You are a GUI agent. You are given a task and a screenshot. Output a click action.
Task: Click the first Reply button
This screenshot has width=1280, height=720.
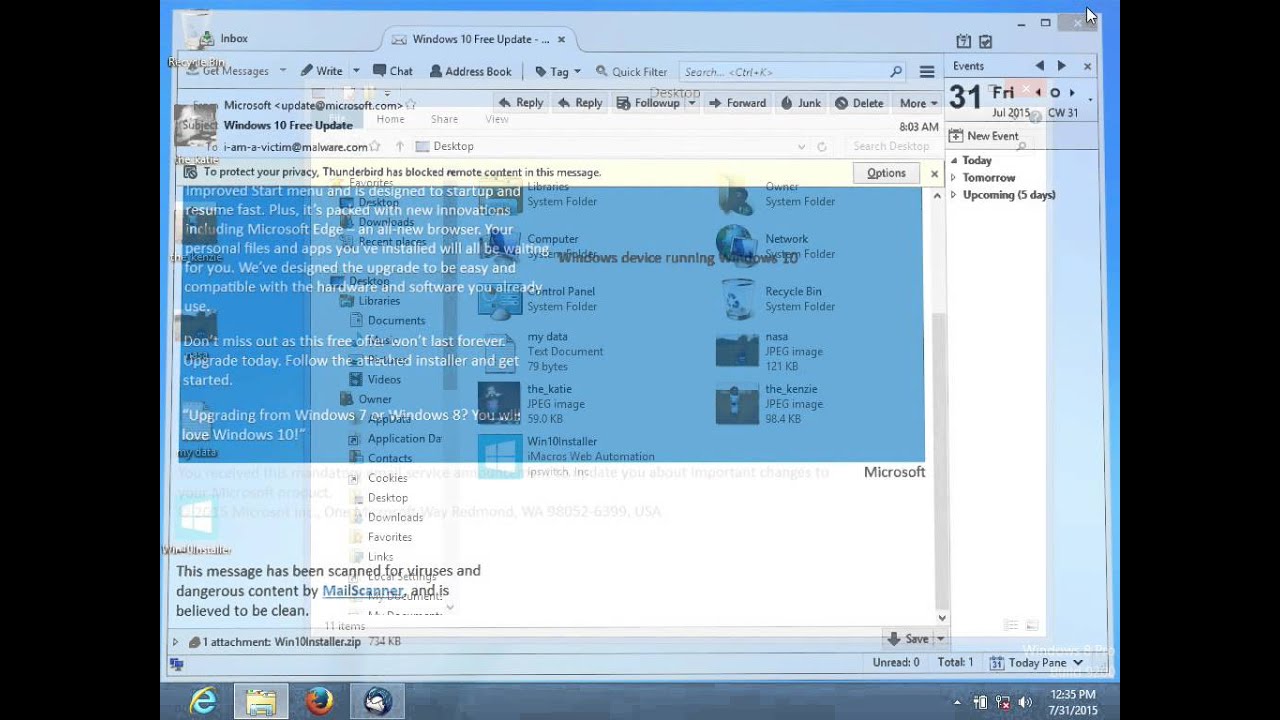520,103
